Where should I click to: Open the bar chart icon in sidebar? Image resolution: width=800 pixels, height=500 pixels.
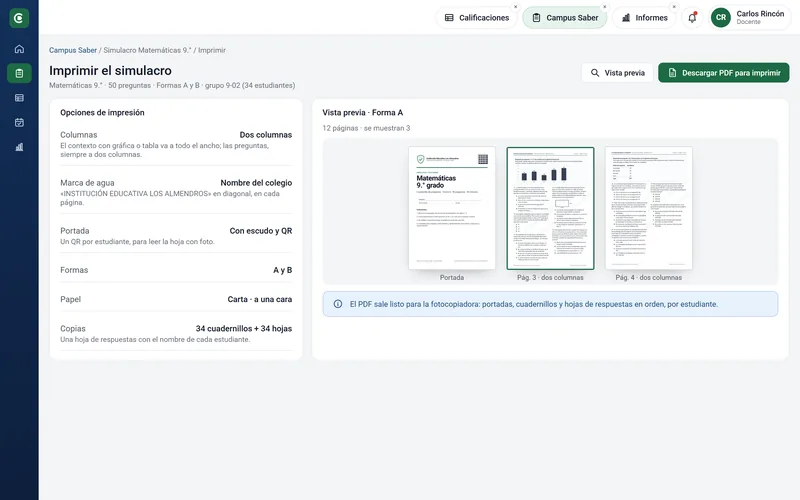[19, 147]
